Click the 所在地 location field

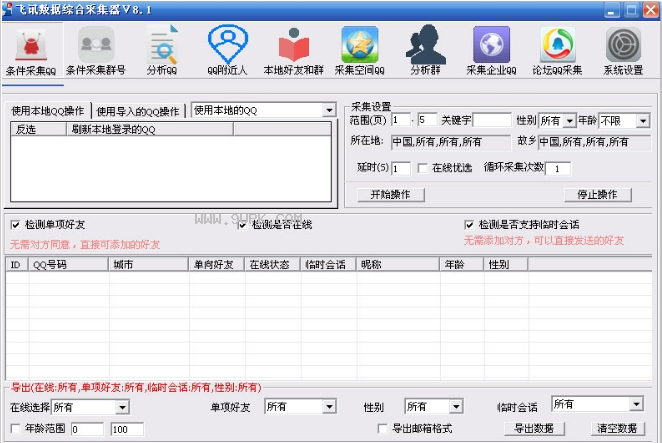(450, 142)
